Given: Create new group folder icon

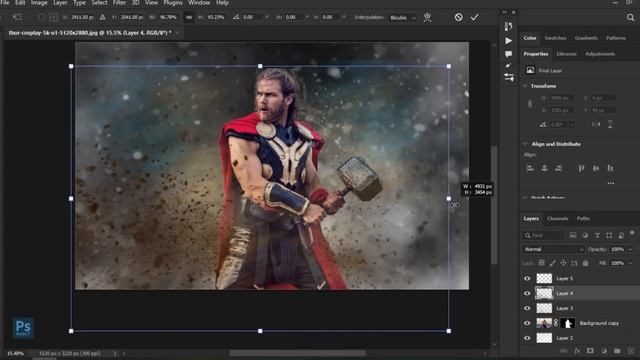Looking at the screenshot, I should pos(617,351).
